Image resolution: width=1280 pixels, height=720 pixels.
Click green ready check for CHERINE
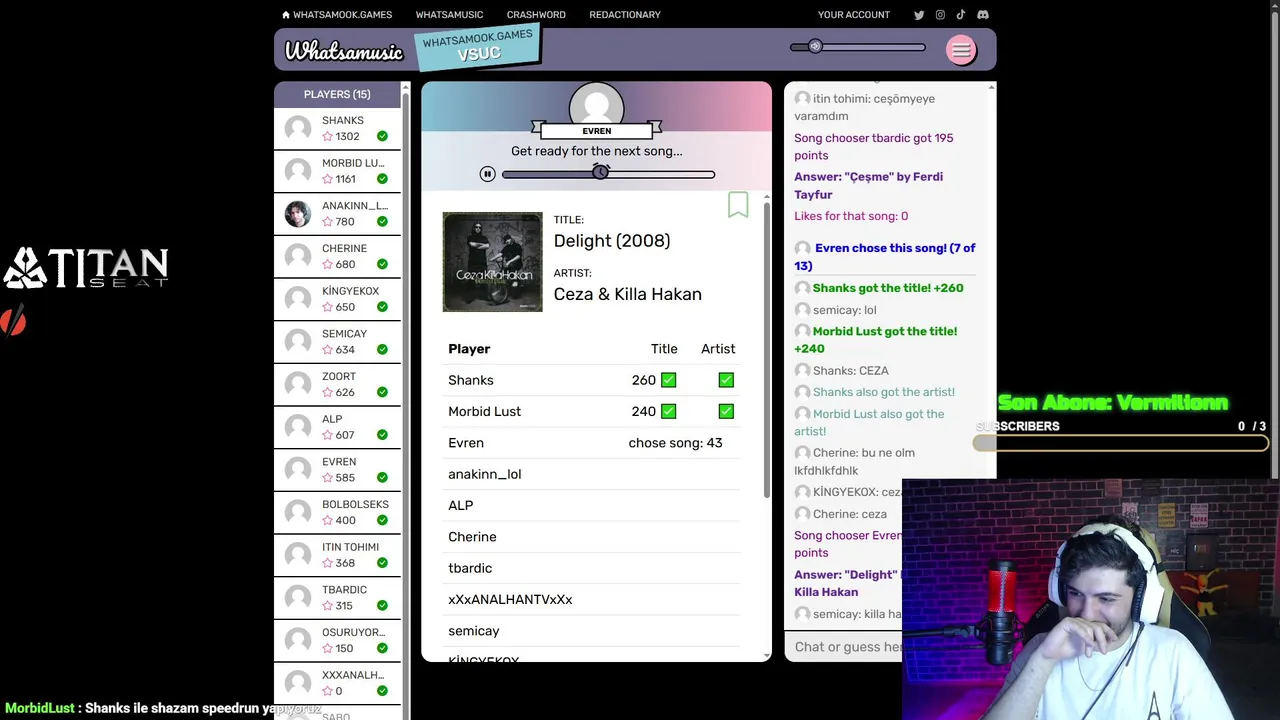(x=382, y=264)
